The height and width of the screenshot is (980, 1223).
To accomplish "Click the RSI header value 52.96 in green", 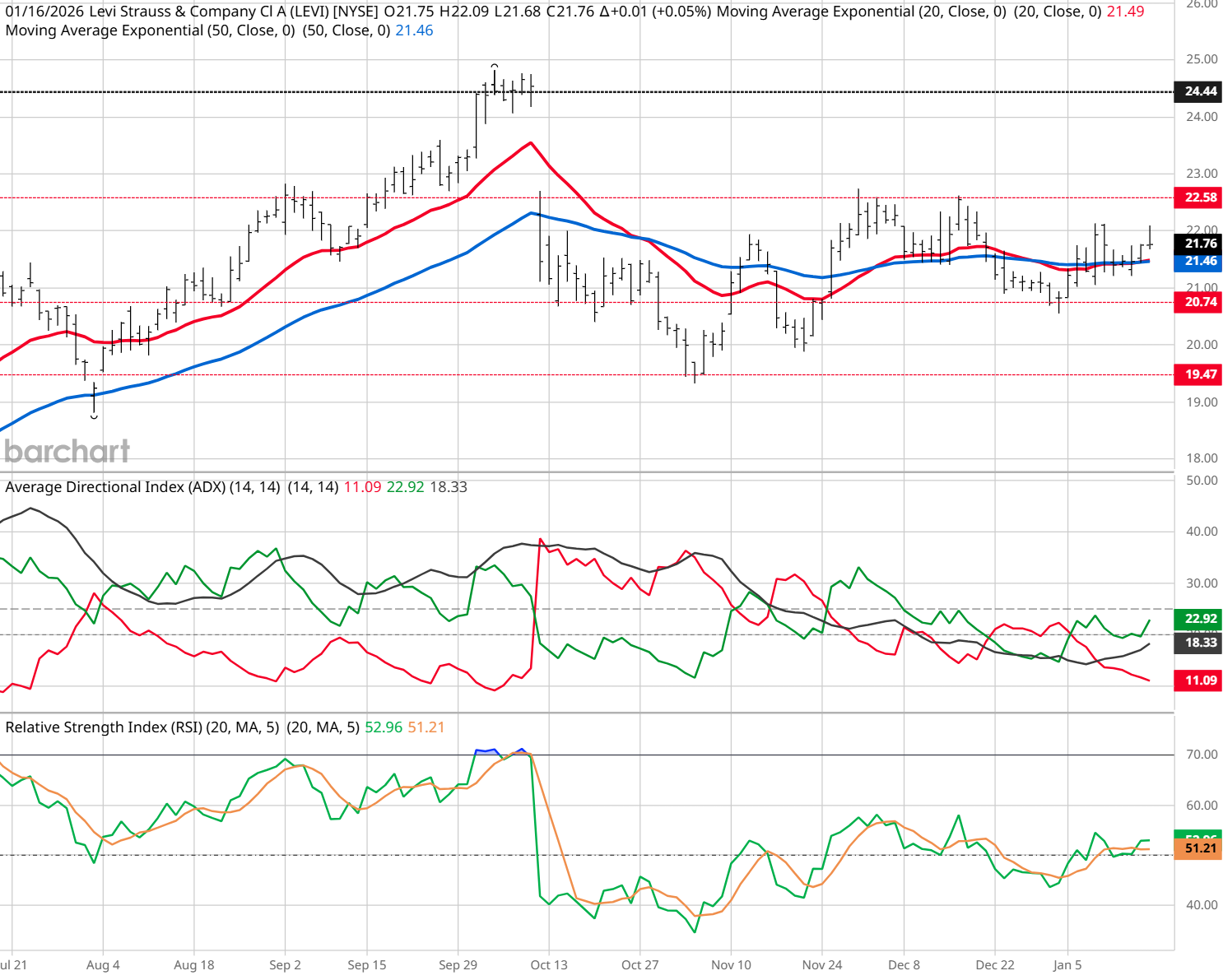I will point(384,727).
